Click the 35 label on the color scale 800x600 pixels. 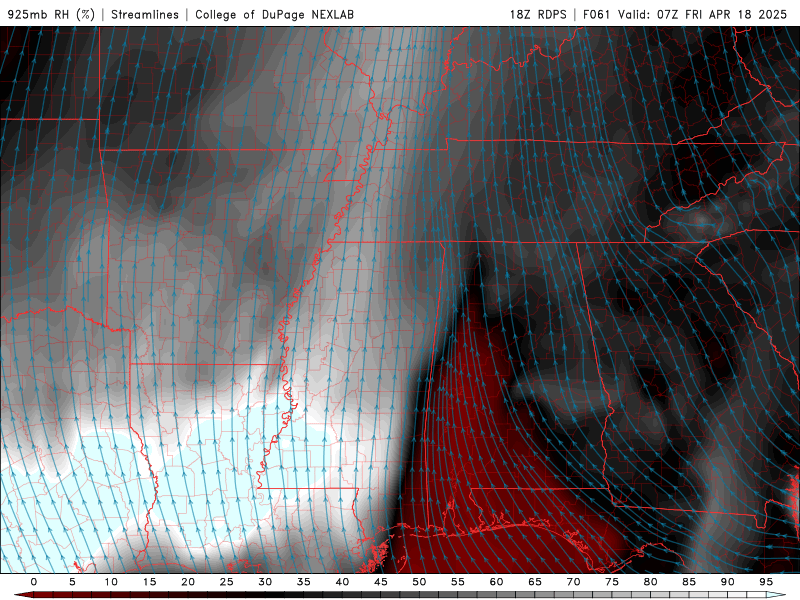[304, 582]
